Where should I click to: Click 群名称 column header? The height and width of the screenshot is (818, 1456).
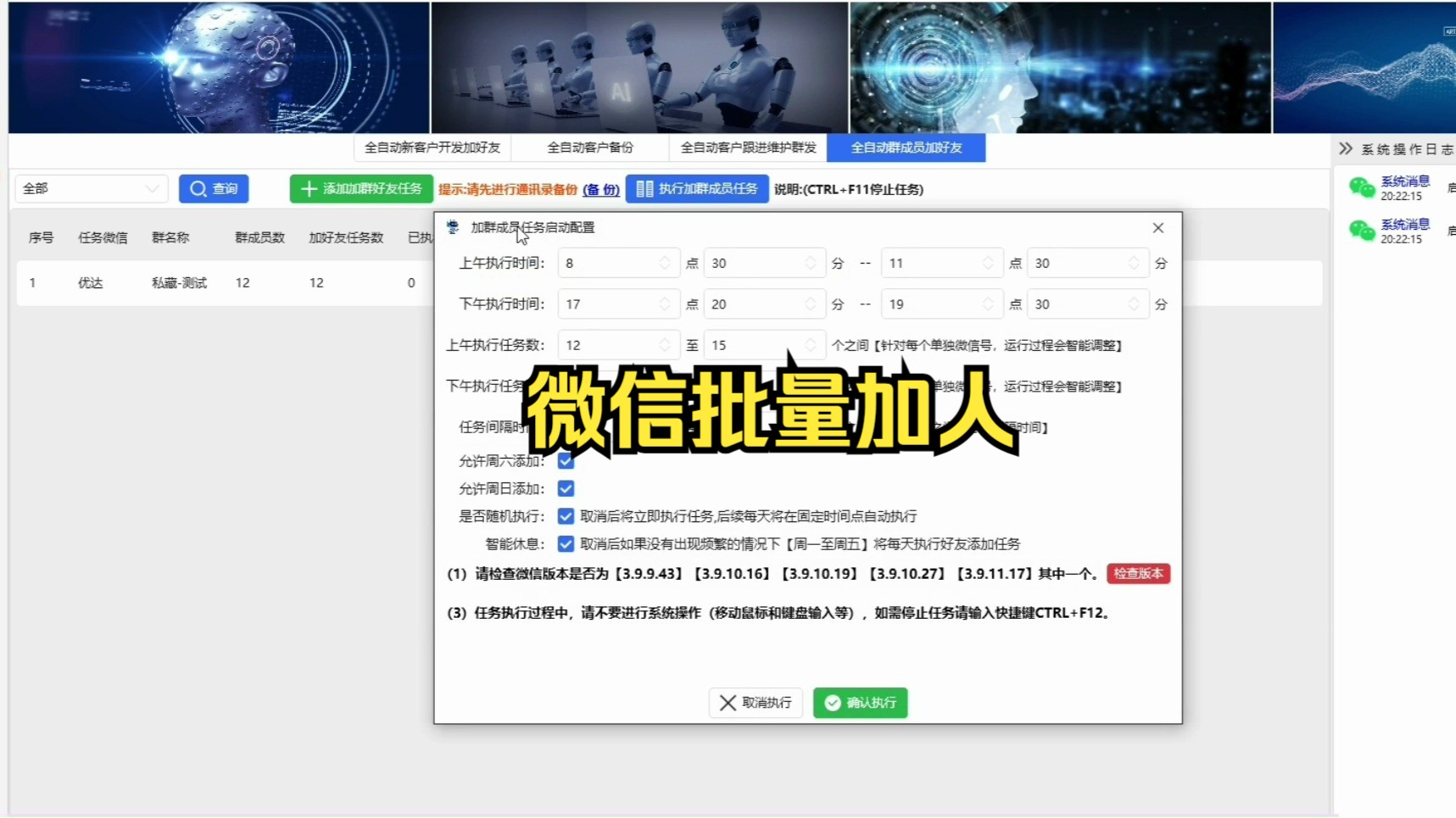click(170, 237)
